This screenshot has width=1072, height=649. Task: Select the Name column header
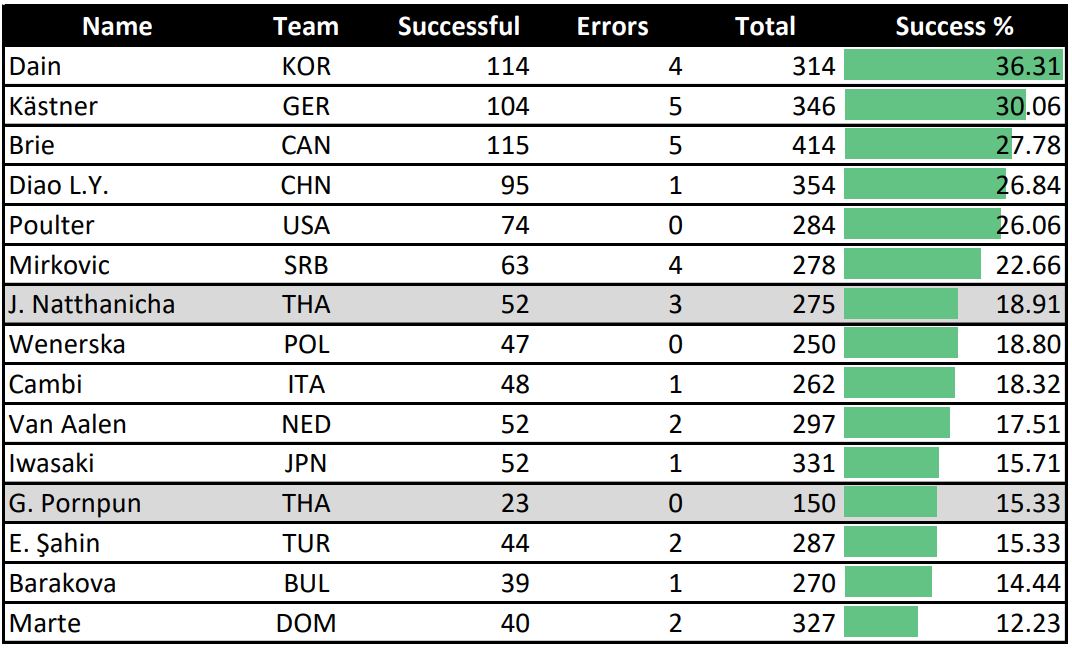pyautogui.click(x=117, y=26)
